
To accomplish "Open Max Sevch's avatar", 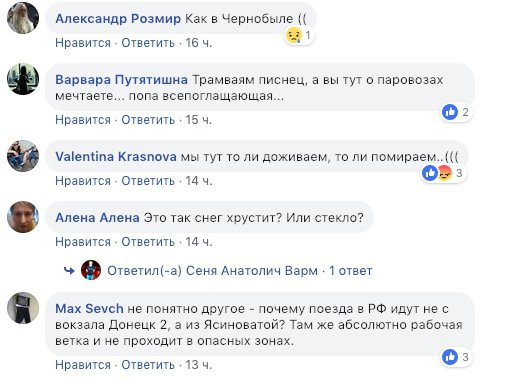I will click(x=23, y=308).
